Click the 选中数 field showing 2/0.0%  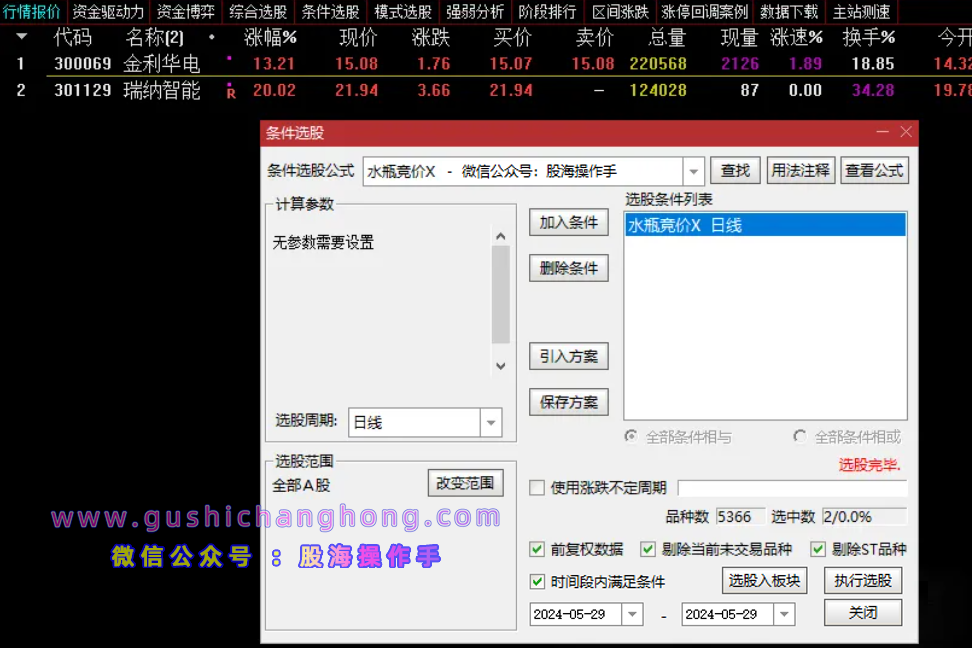click(864, 517)
